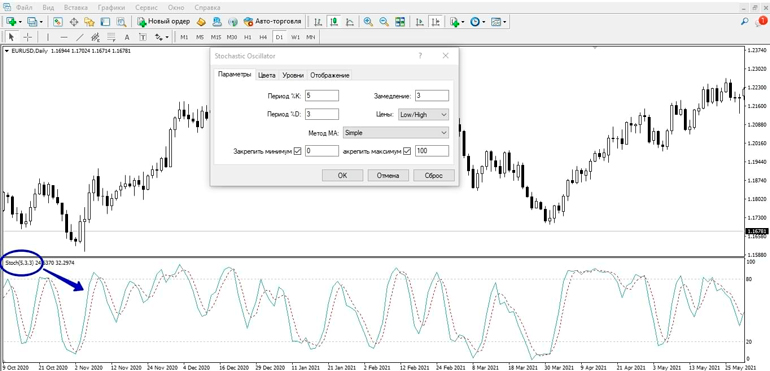Click the MetaEditor yellow book icon
Screen dimensions: 770x371
tap(200, 22)
